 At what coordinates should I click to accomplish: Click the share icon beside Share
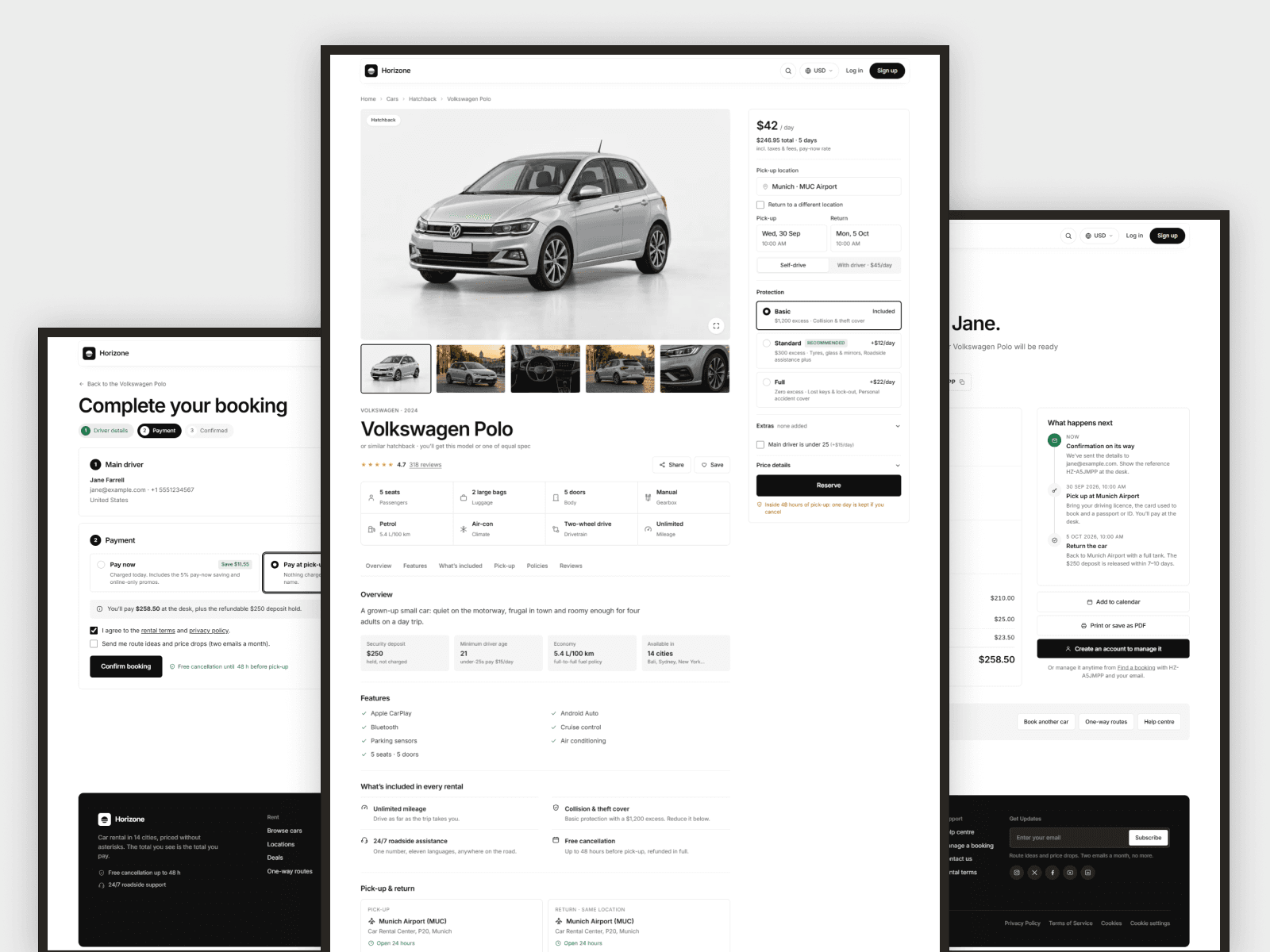(662, 465)
